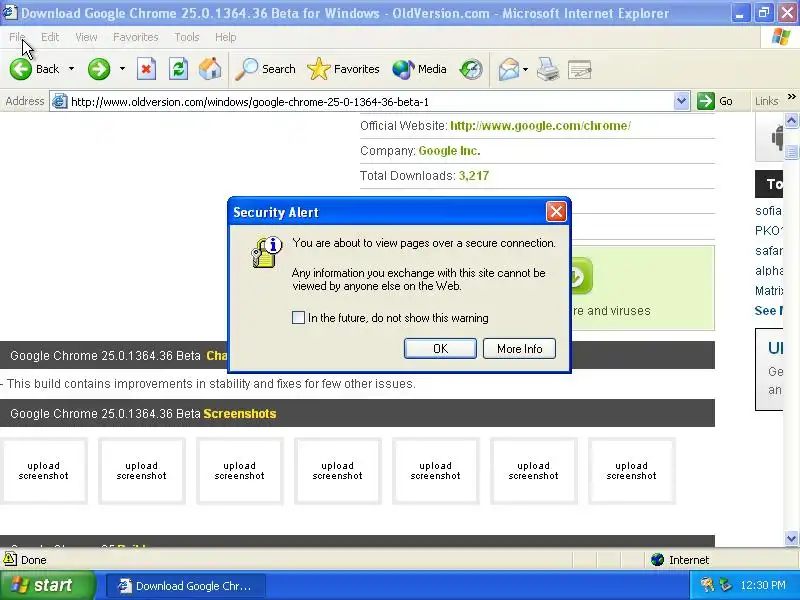Click the Download Google Chr... taskbar button
Screen dimensions: 800x600
click(x=186, y=586)
